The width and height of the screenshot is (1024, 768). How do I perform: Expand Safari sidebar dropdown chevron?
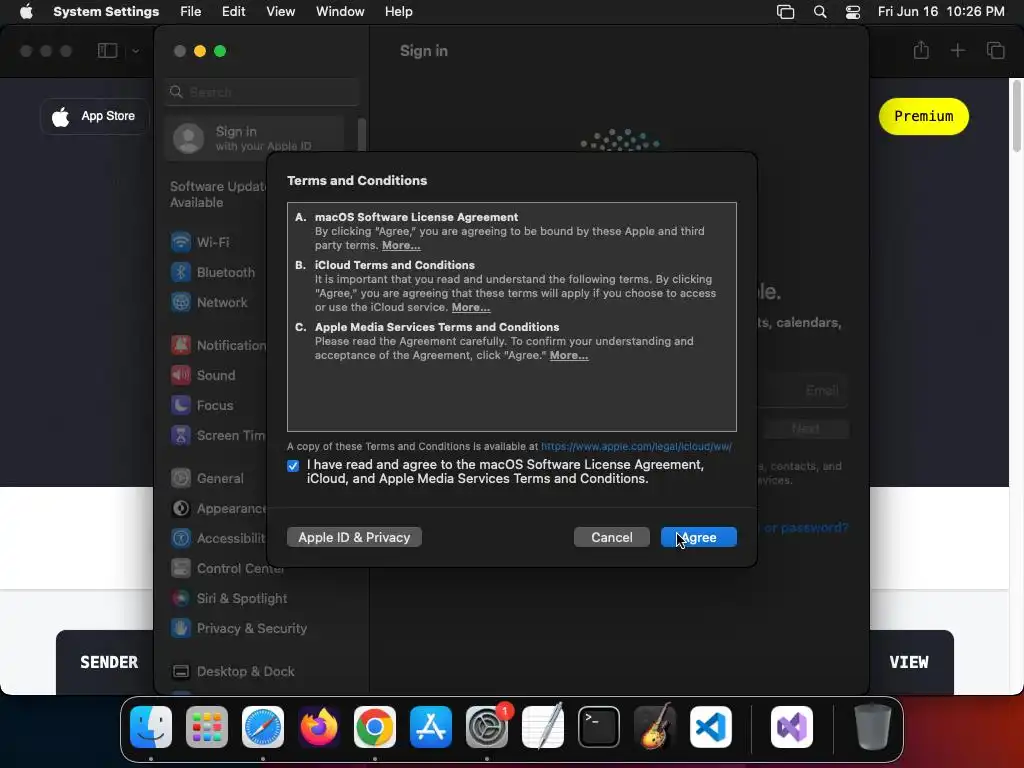135,51
